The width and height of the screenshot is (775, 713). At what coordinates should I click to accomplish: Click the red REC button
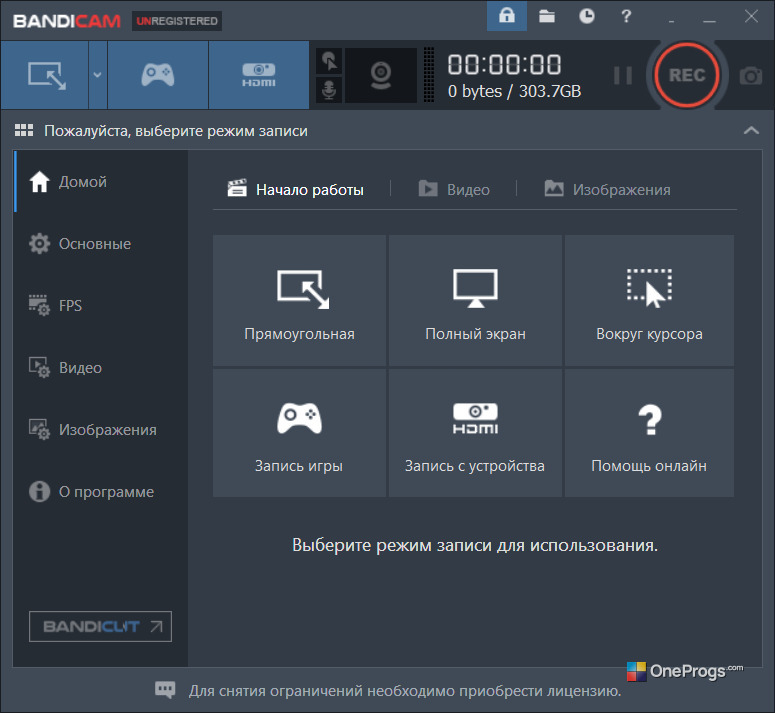687,75
